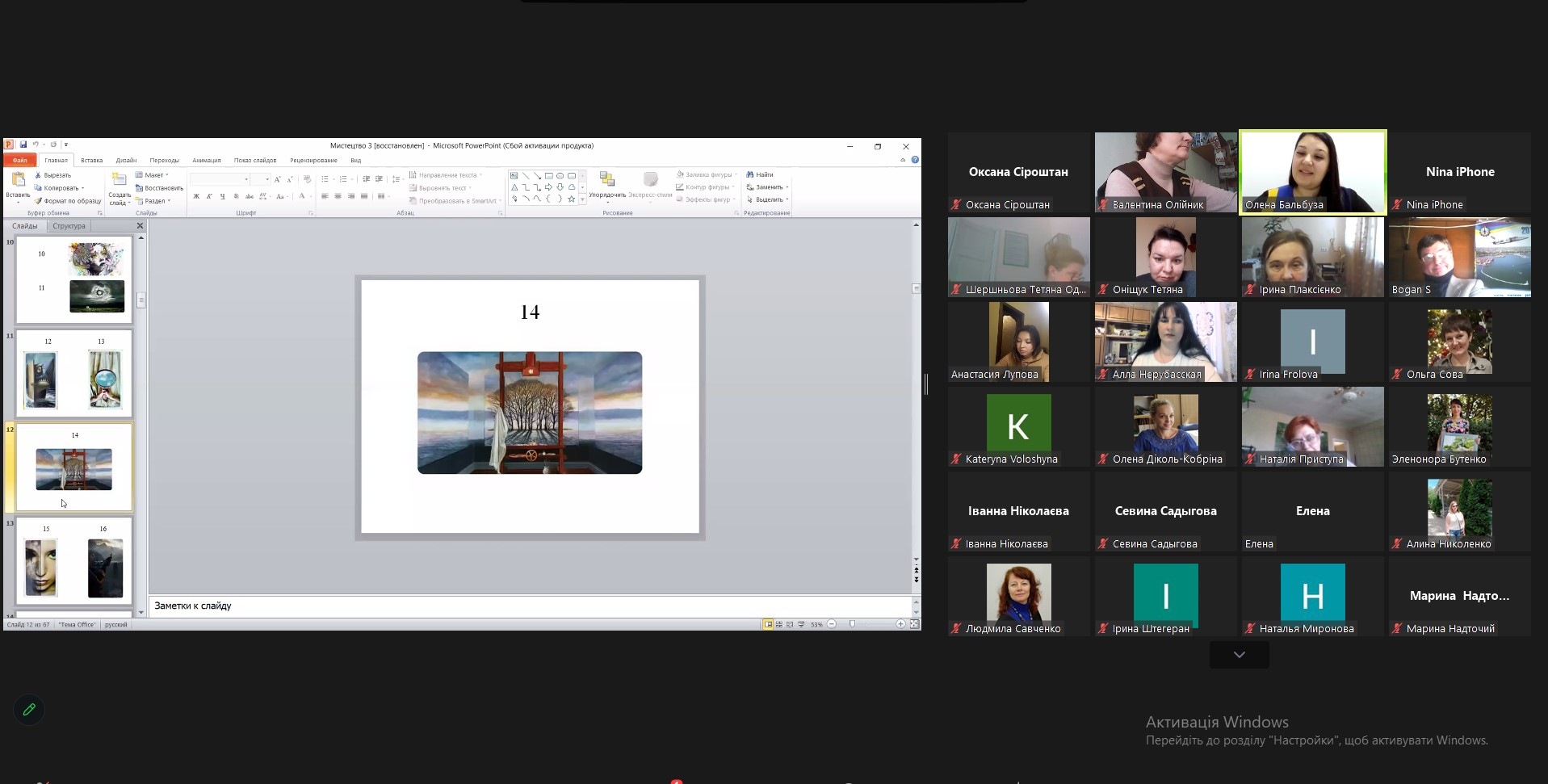Open the Select (Выделить) dropdown
The width and height of the screenshot is (1548, 784).
pos(768,199)
